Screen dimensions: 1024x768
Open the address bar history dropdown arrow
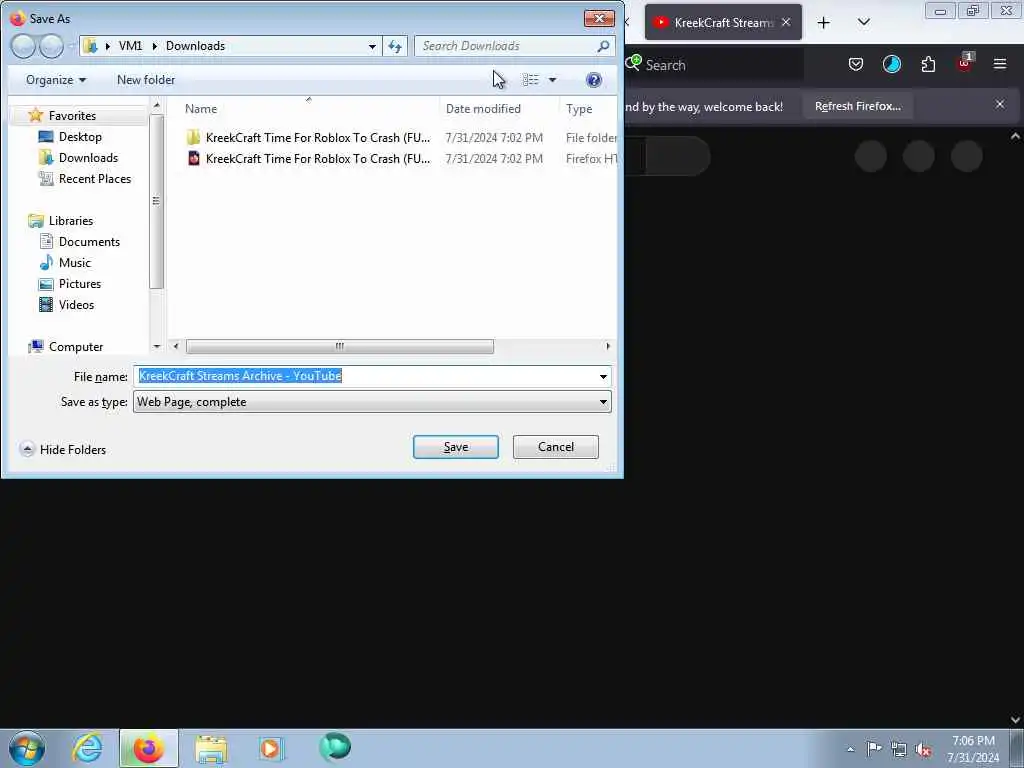click(x=372, y=46)
